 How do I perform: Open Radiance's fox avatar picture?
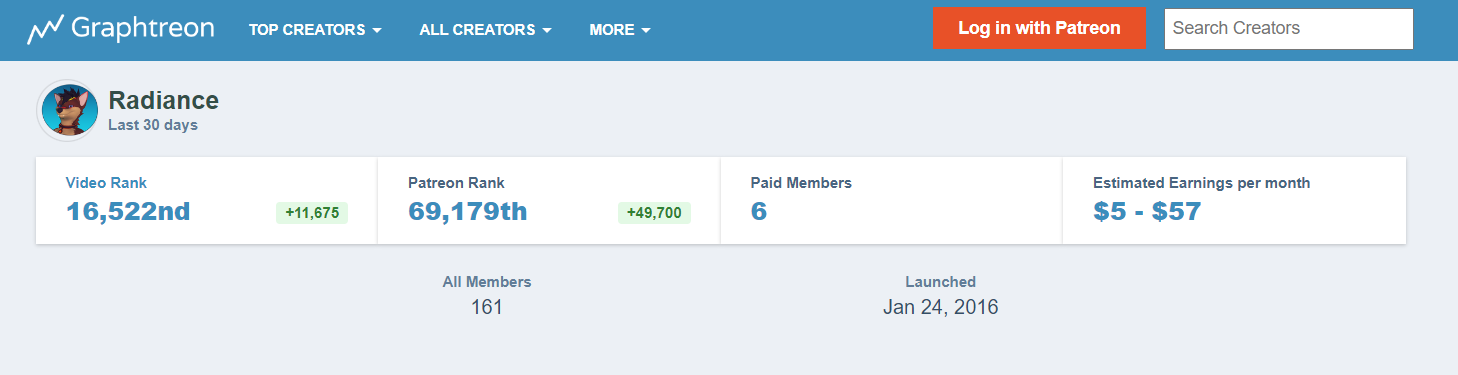(67, 110)
